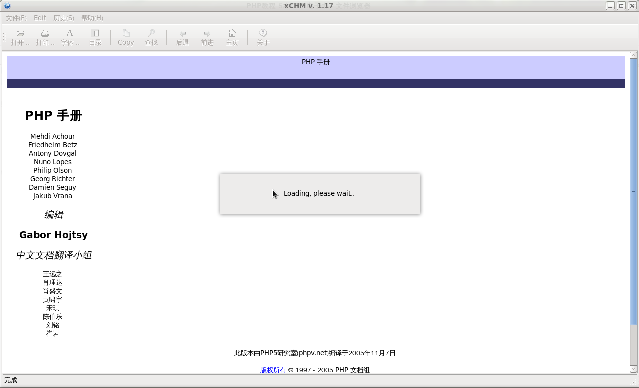Click the author name 'Antony Dovgal'

tap(53, 153)
